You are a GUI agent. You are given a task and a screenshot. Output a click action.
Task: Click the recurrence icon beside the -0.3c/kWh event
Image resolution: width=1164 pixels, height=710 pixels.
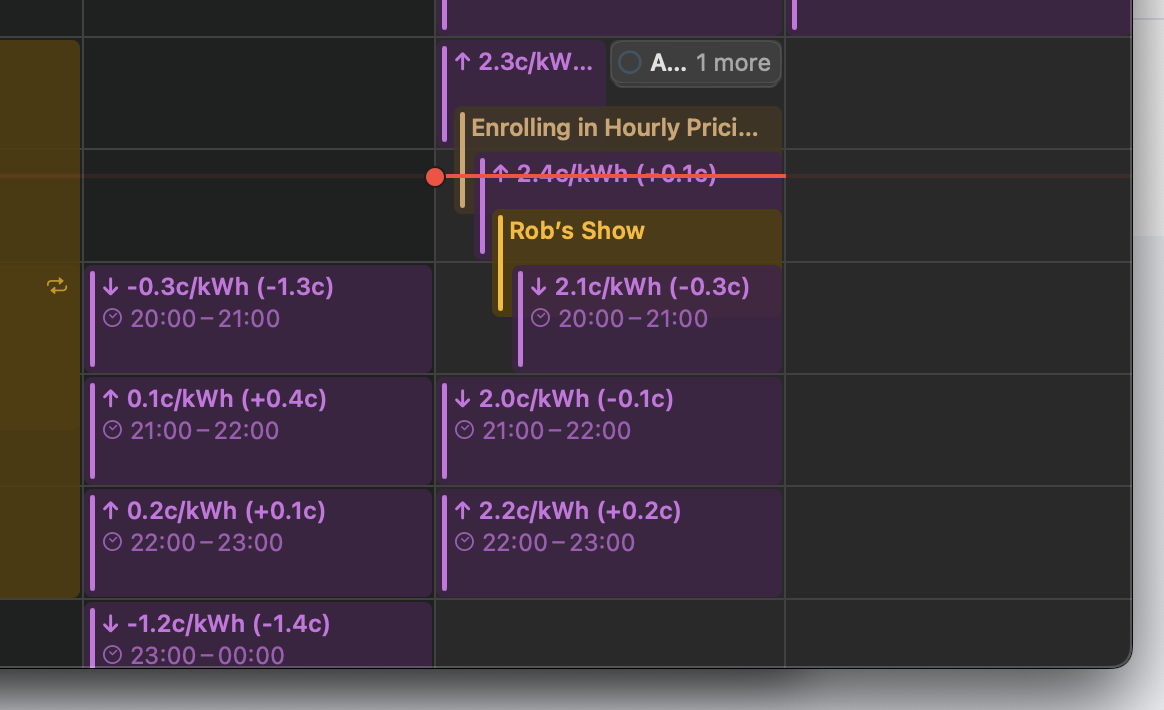pos(57,285)
